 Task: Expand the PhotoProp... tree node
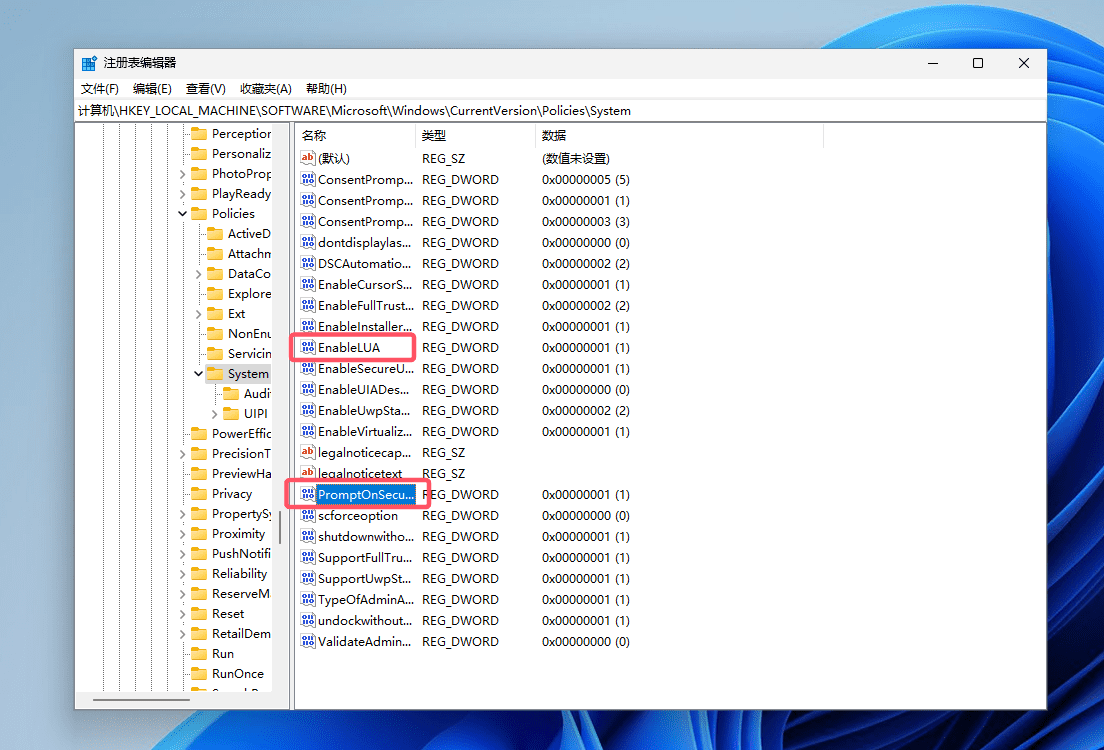pos(183,174)
